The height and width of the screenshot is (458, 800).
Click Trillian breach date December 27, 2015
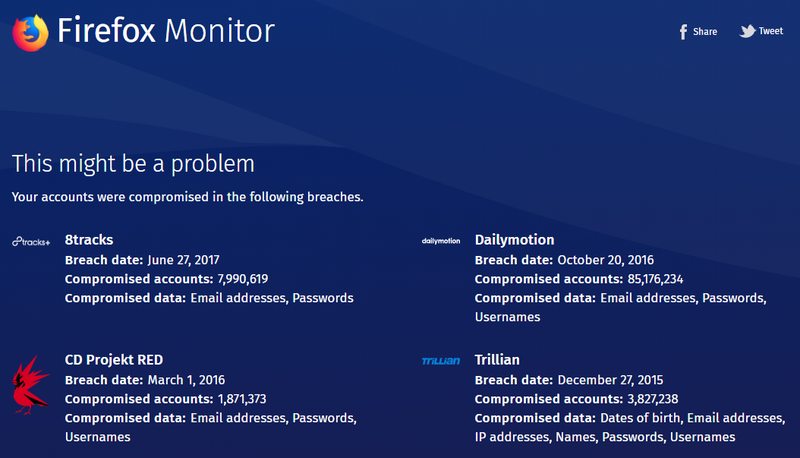[610, 380]
